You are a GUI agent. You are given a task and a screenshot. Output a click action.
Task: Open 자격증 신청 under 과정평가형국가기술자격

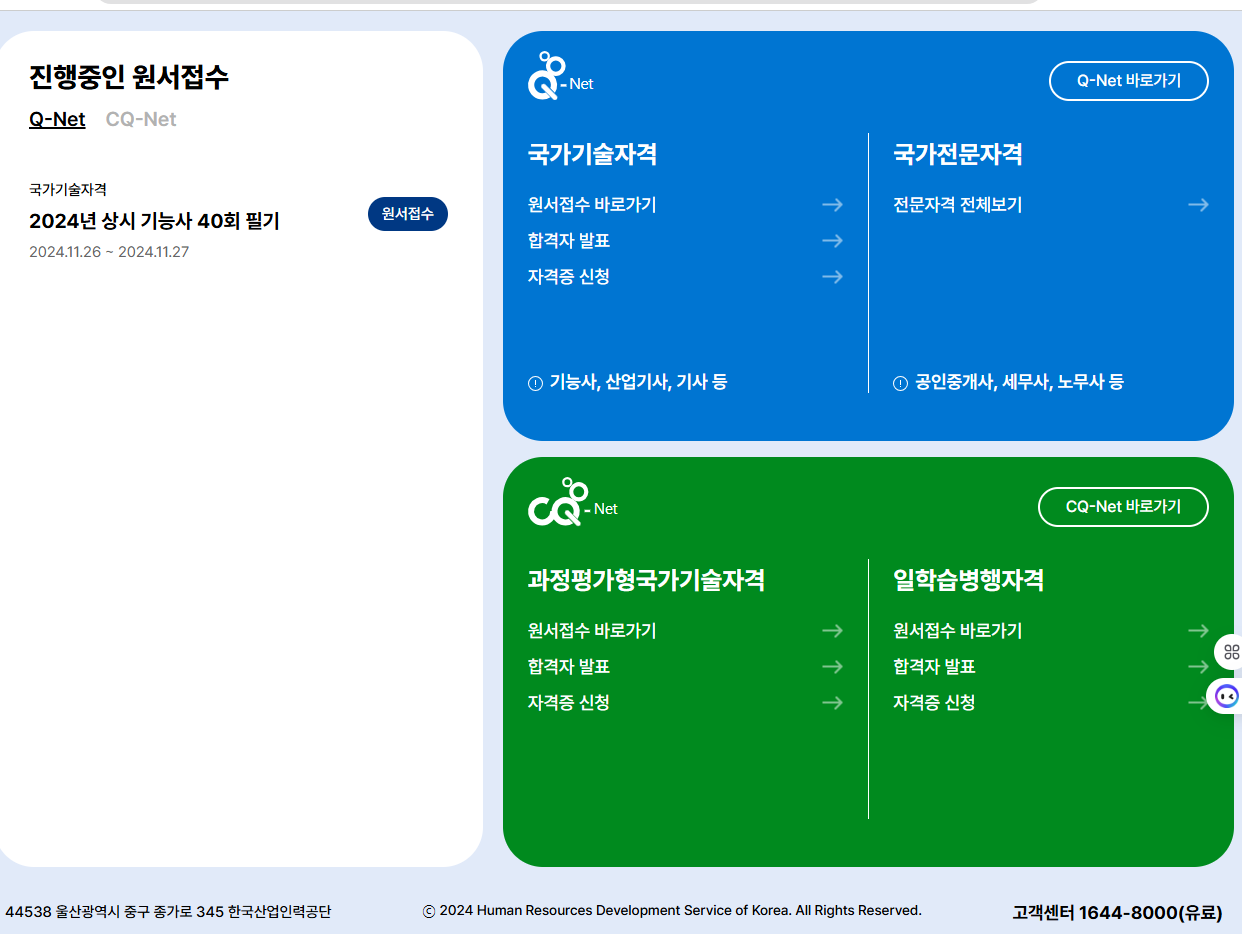(x=569, y=703)
